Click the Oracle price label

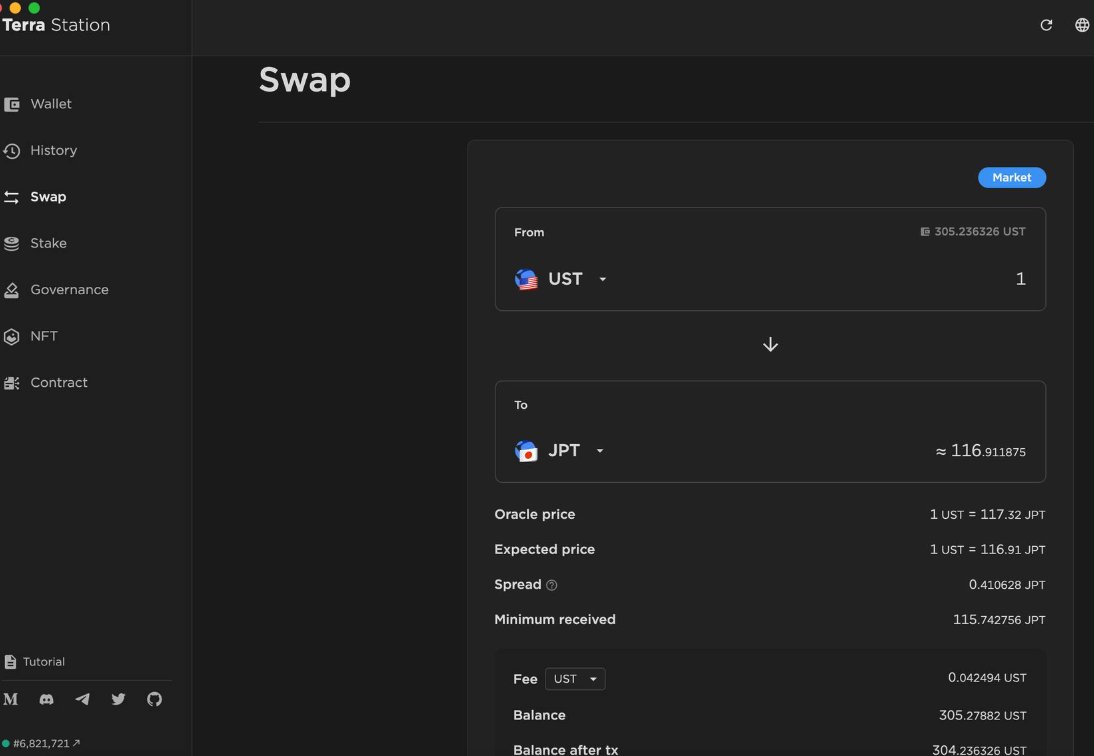point(535,515)
